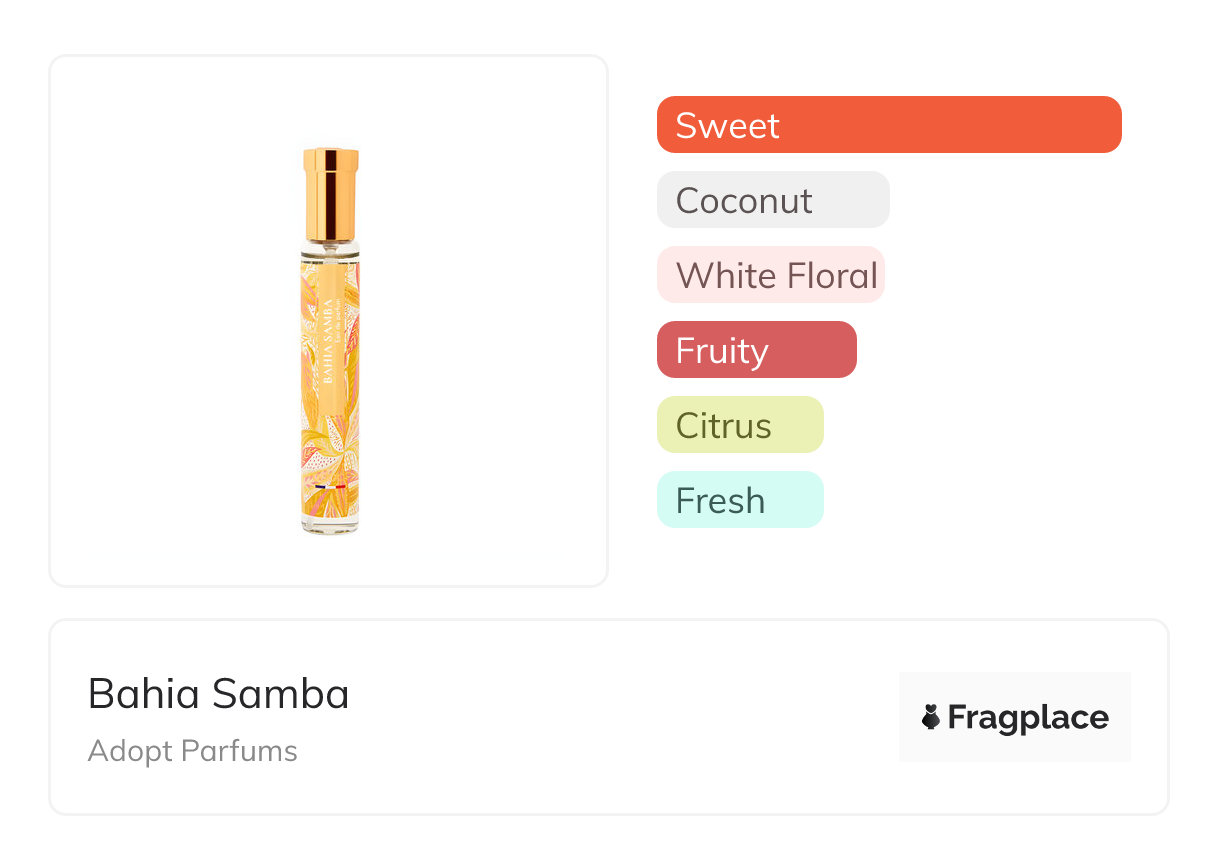The width and height of the screenshot is (1218, 864).
Task: Click the French flag mark on the bottle
Action: (x=330, y=487)
